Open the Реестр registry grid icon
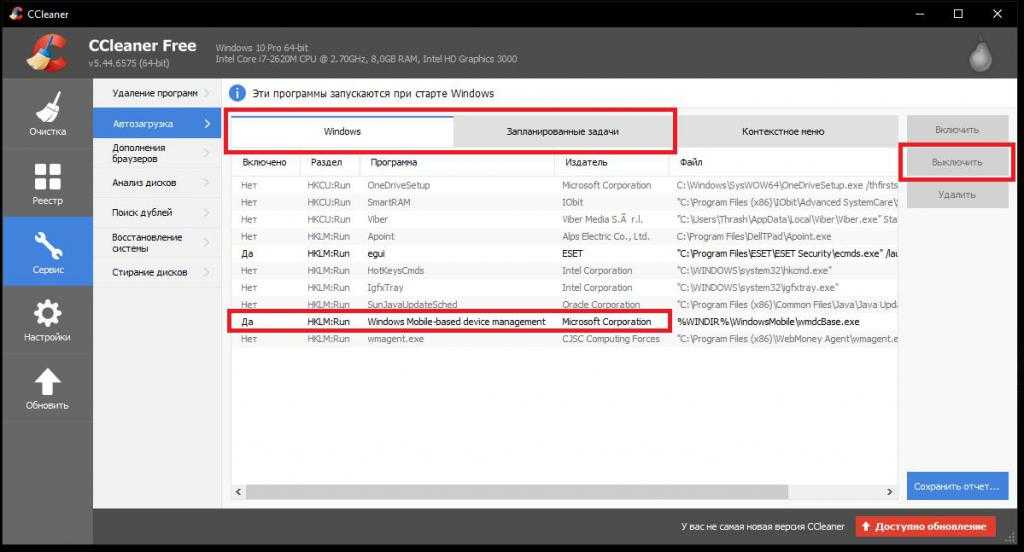The image size is (1024, 552). coord(46,178)
